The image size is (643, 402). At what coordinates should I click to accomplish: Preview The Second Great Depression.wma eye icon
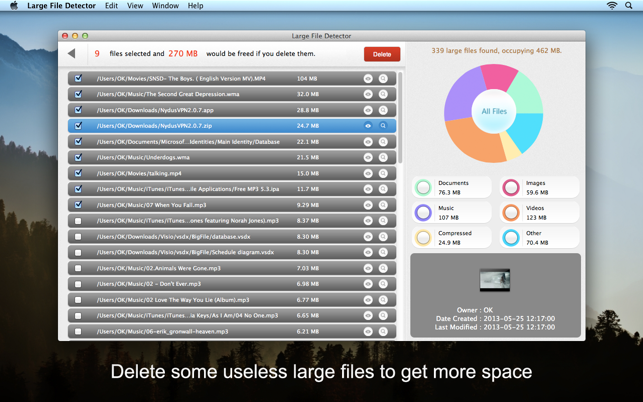(368, 94)
